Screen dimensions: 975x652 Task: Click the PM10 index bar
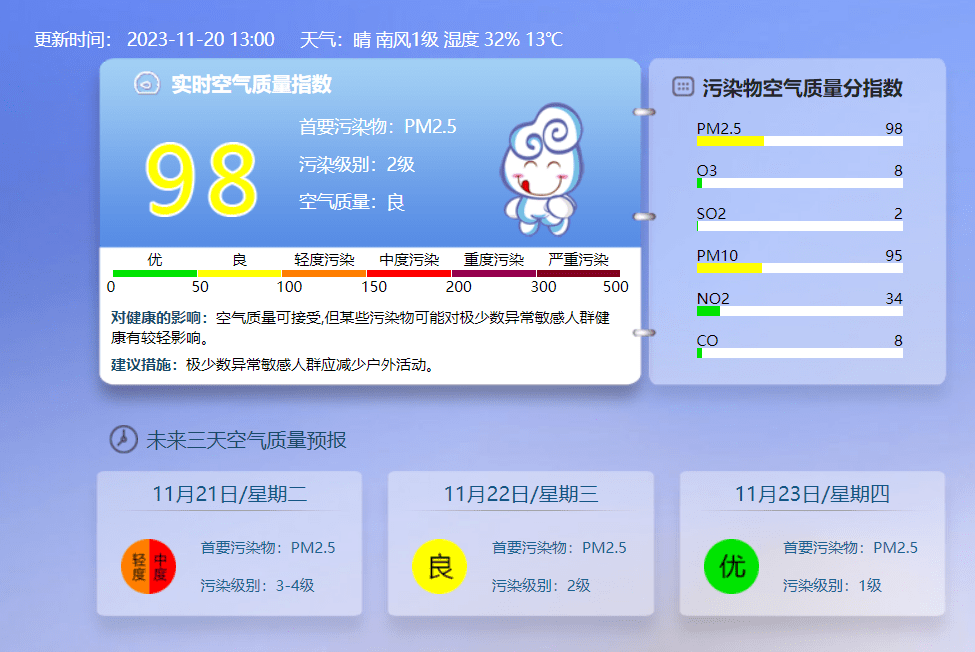[800, 269]
